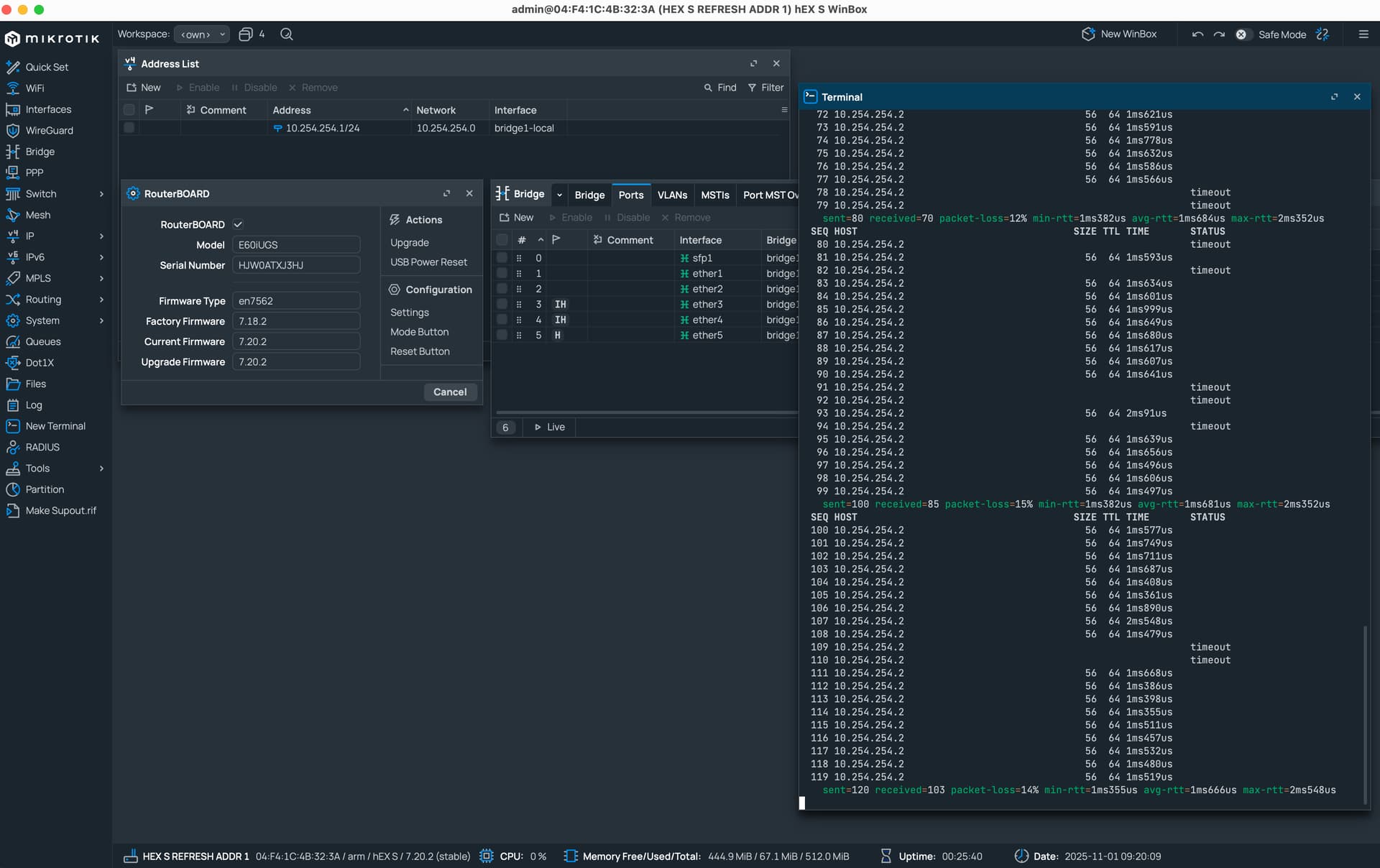Check the 10.254.254.1/24 address row checkbox
The image size is (1380, 868).
coord(129,128)
